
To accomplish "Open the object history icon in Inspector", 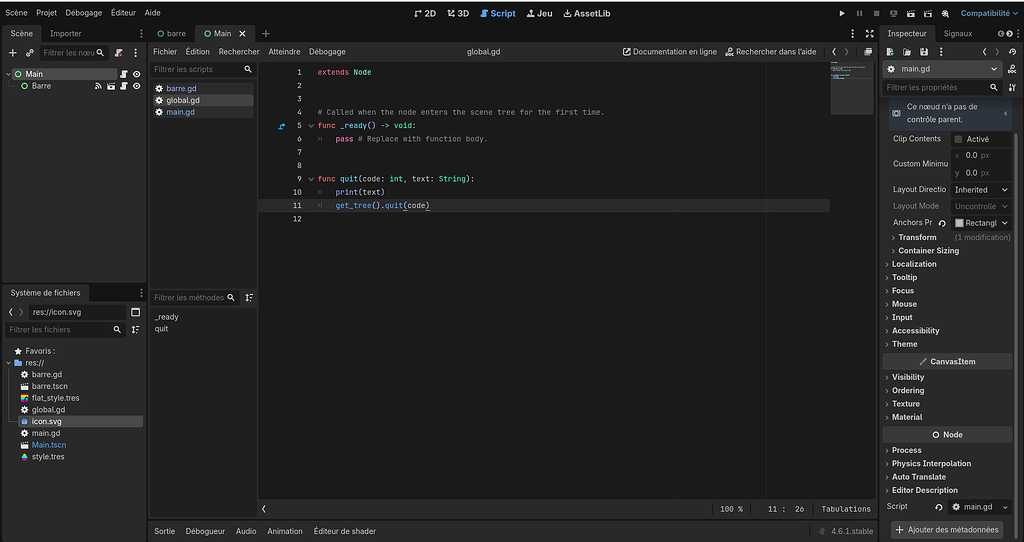I will click(x=1012, y=52).
